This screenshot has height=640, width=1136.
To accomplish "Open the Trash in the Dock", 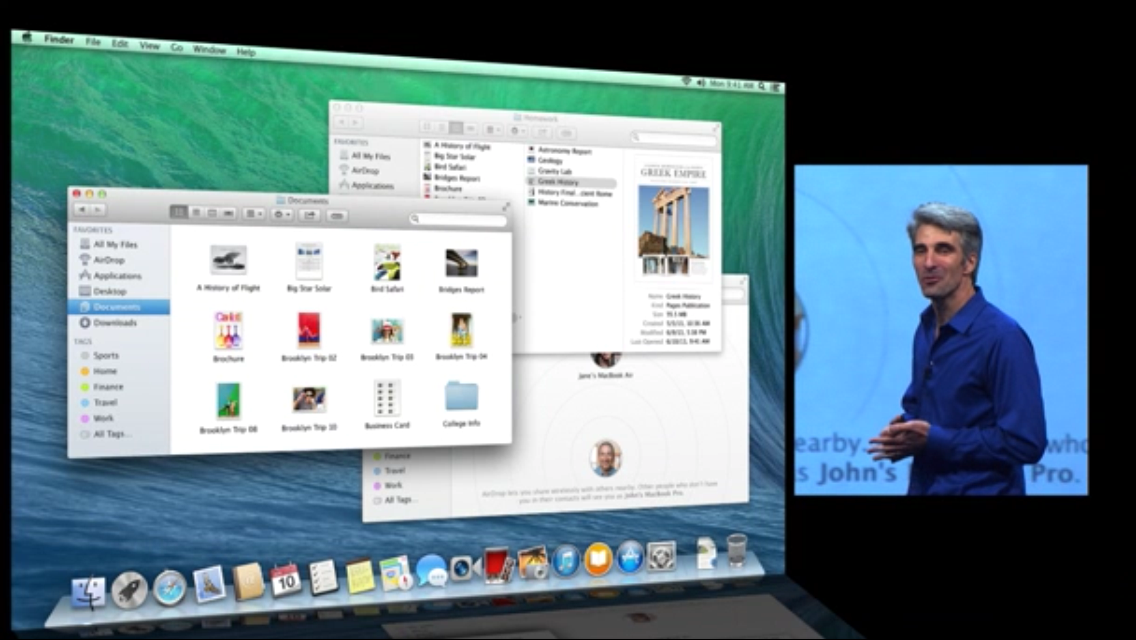I will 736,549.
